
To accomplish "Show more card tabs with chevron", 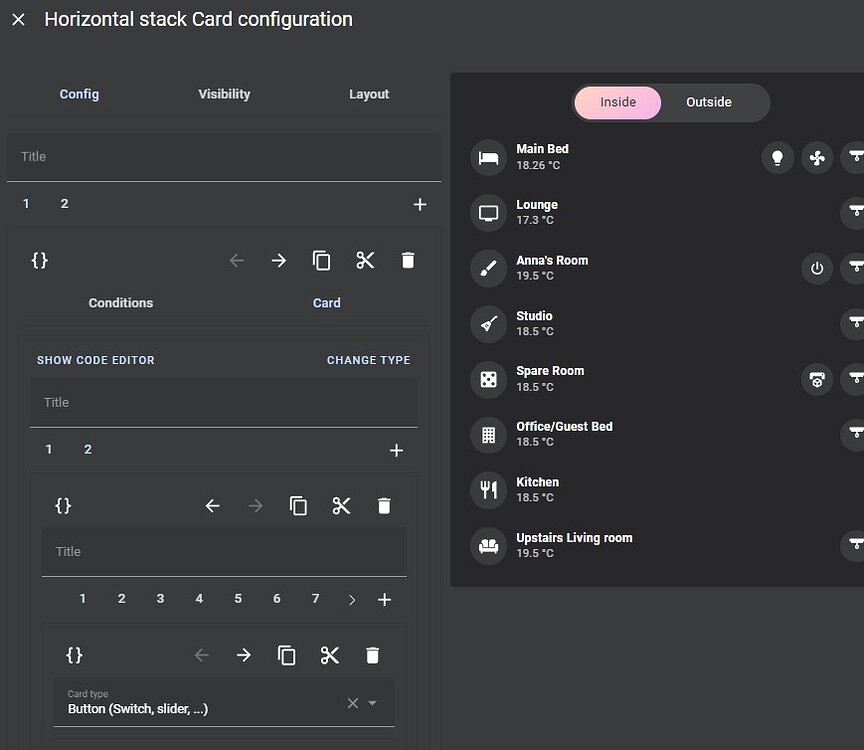I will 352,600.
